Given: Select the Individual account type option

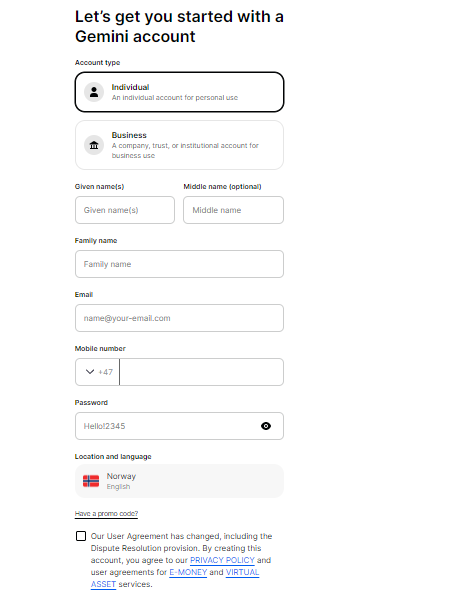Looking at the screenshot, I should pos(179,92).
